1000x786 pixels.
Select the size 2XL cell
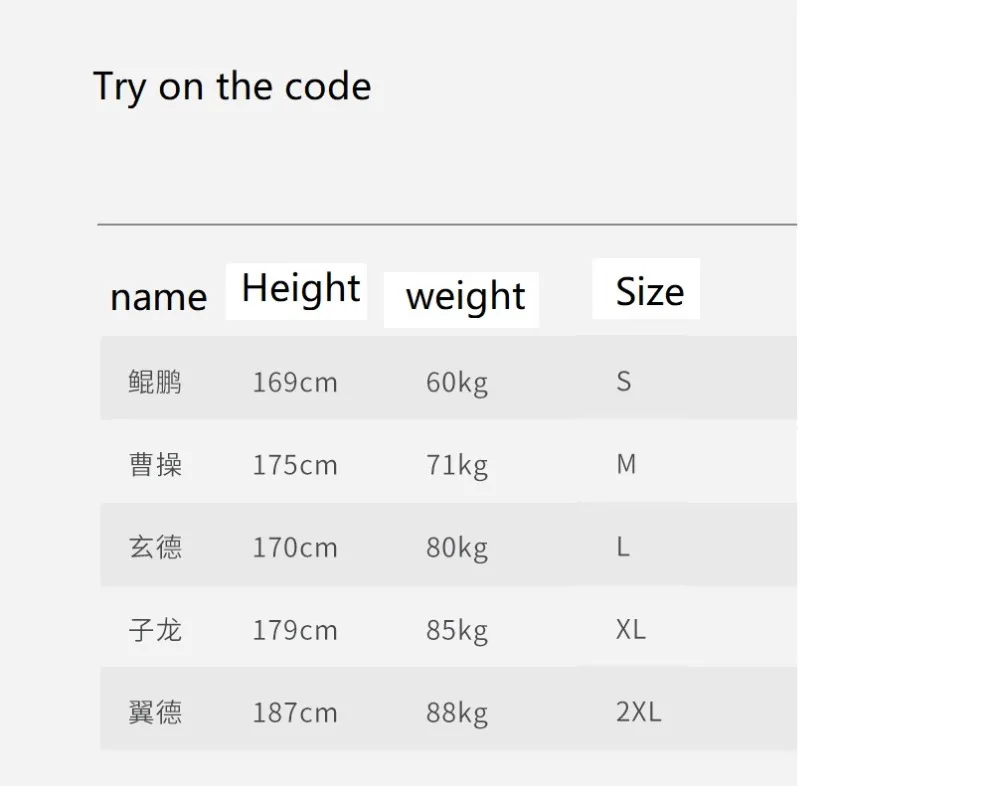(x=638, y=711)
